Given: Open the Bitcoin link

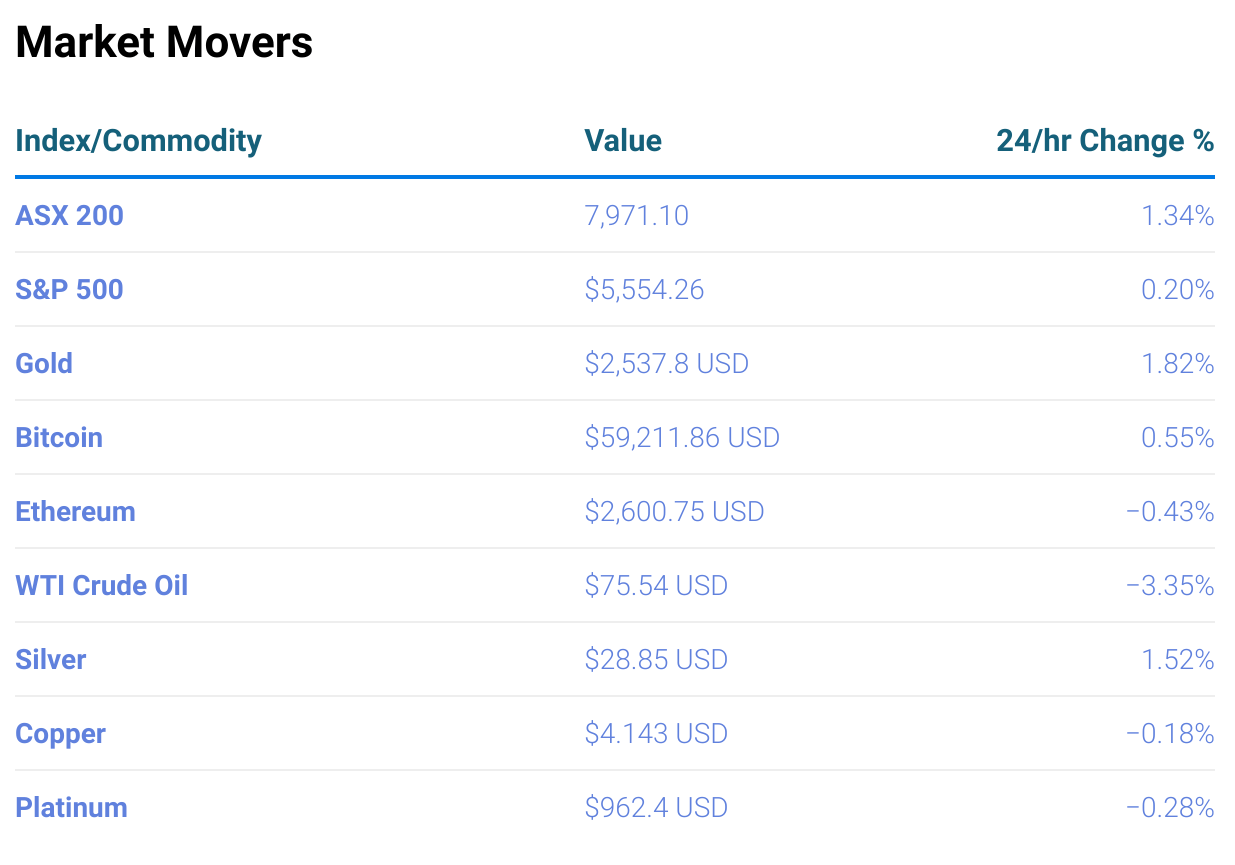Looking at the screenshot, I should point(59,437).
